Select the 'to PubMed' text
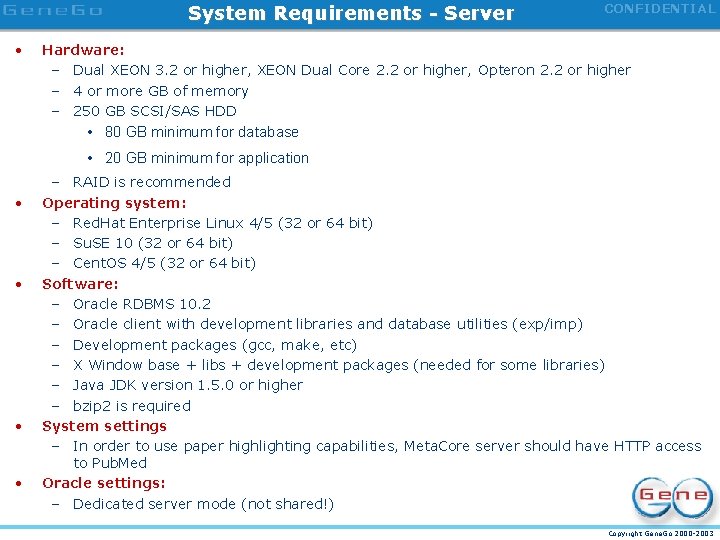This screenshot has width=720, height=540. pos(110,463)
